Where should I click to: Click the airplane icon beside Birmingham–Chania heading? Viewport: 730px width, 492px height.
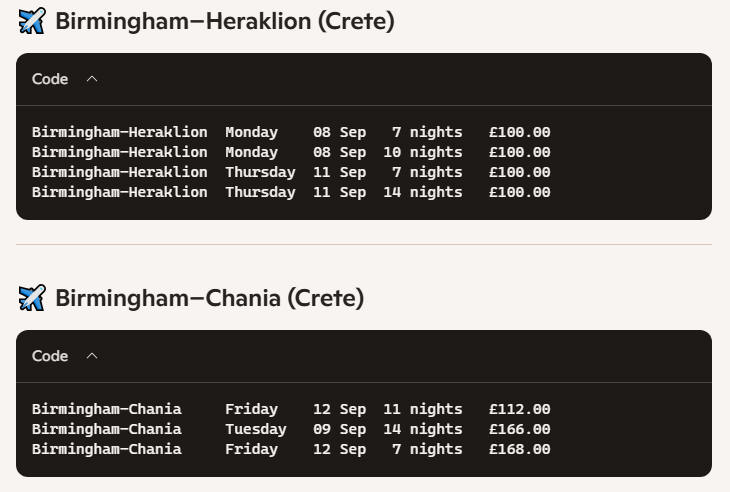point(32,298)
